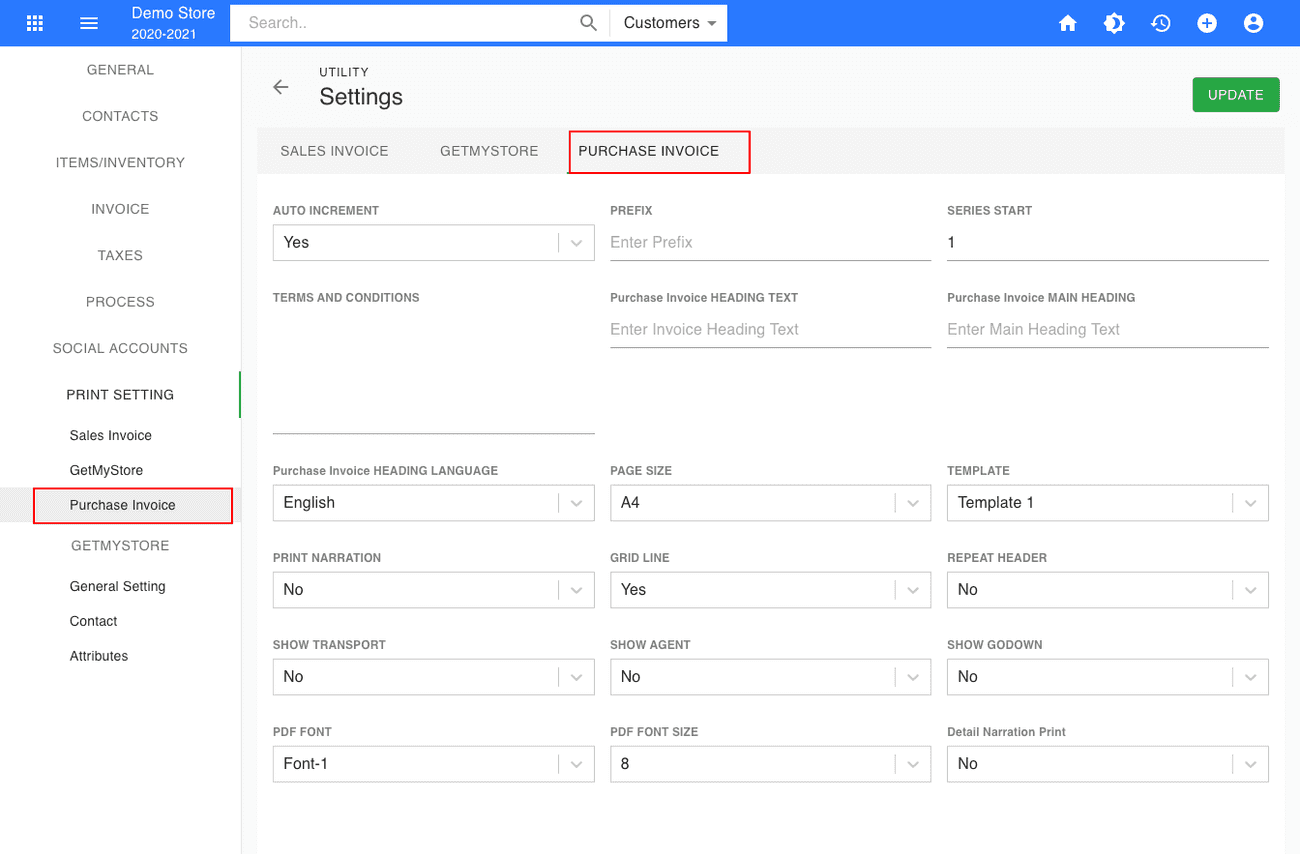The image size is (1300, 854).
Task: Go to the home icon
Action: (1067, 22)
